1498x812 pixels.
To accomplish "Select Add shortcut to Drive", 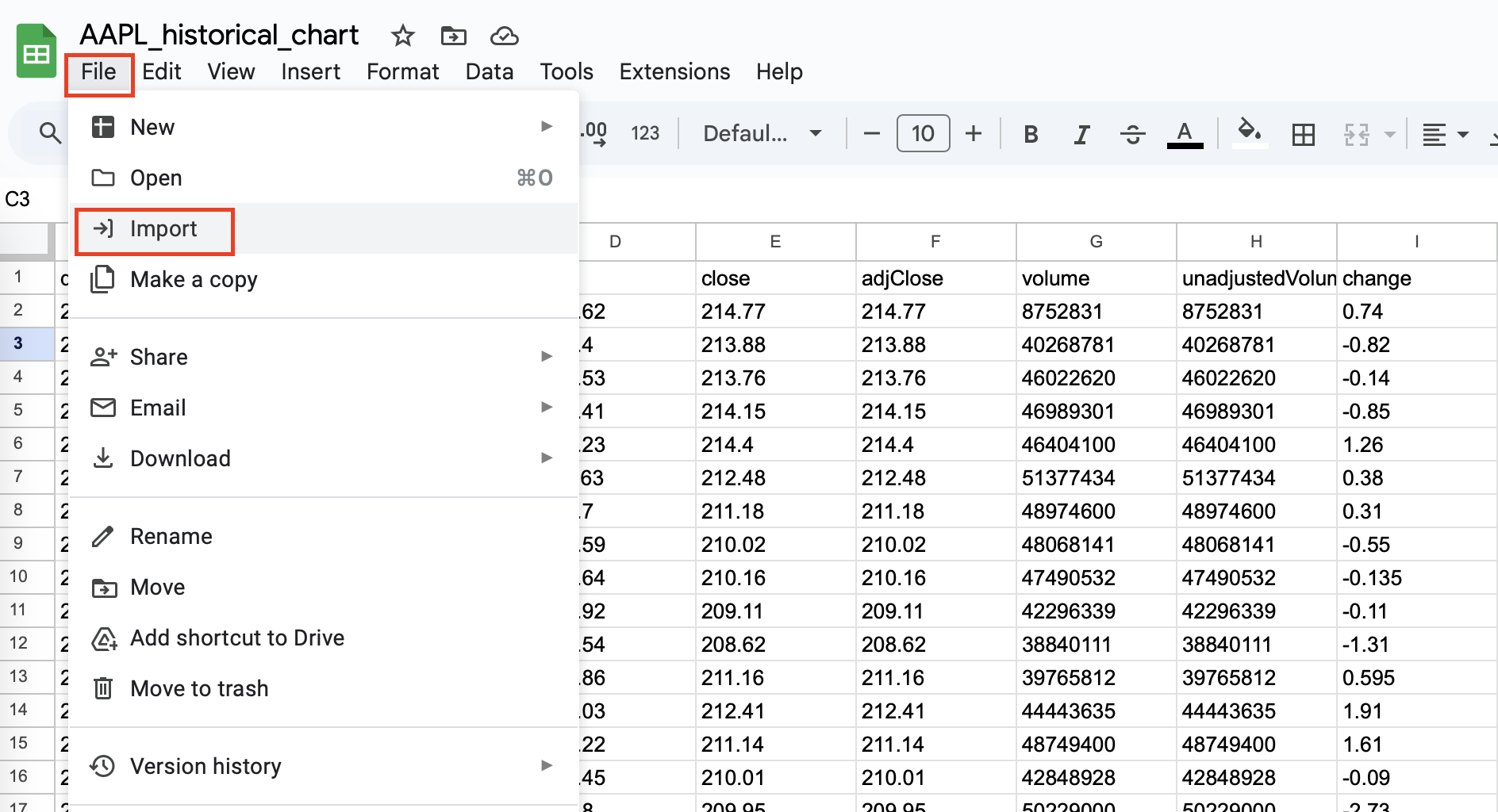I will [x=324, y=638].
